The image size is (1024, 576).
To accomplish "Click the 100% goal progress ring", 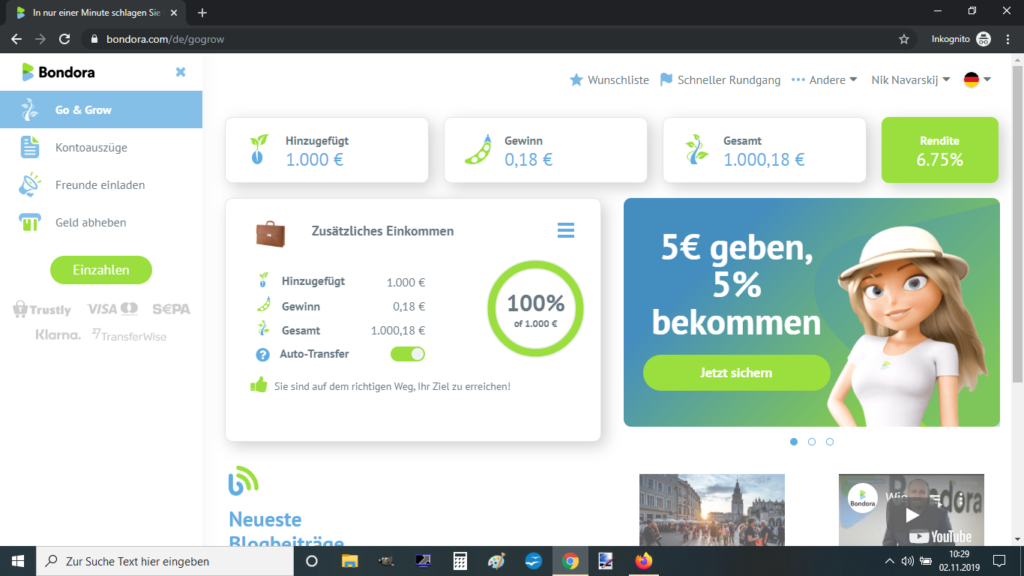I will click(x=536, y=309).
